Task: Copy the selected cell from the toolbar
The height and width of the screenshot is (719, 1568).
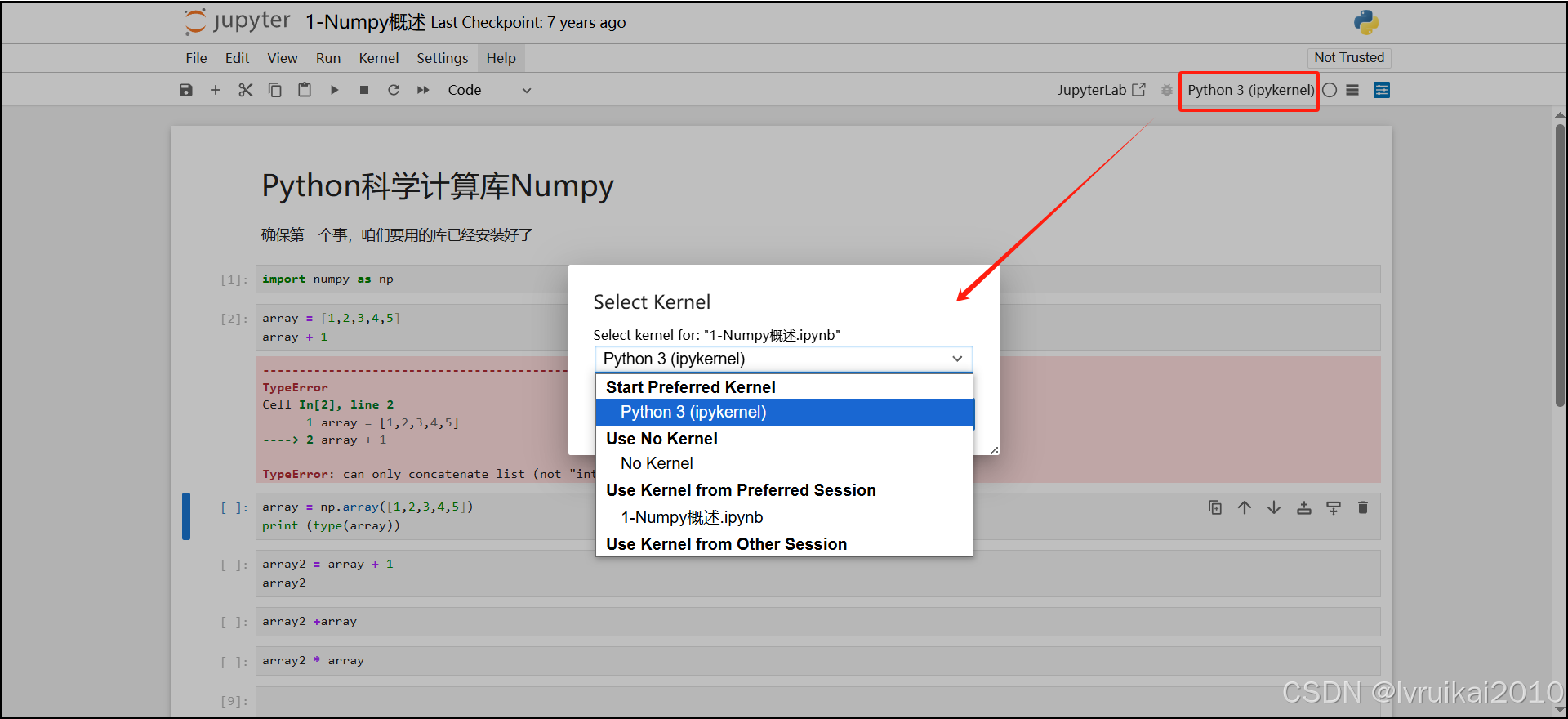Action: [275, 90]
